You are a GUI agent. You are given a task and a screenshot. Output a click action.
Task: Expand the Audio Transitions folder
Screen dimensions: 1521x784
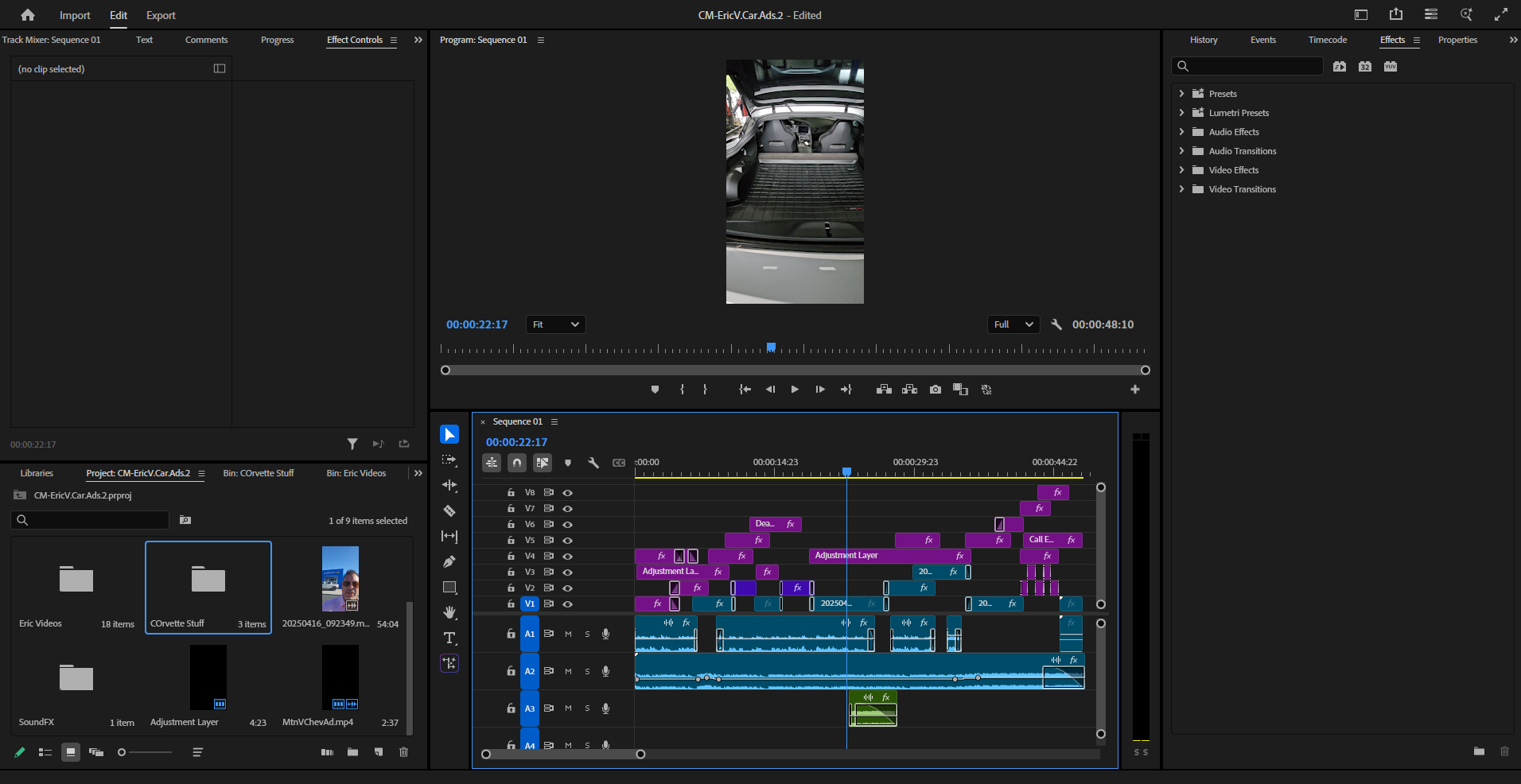point(1181,151)
